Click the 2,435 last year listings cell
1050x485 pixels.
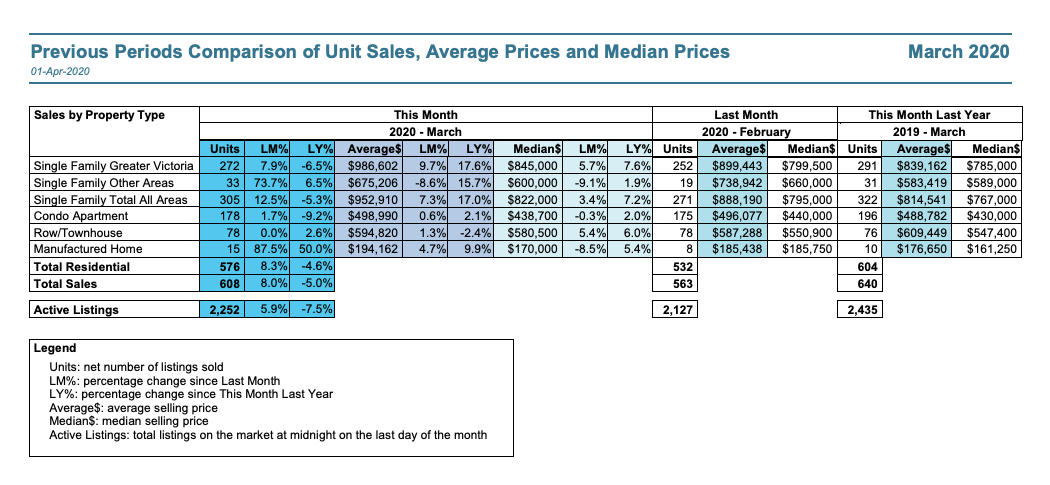(x=860, y=310)
